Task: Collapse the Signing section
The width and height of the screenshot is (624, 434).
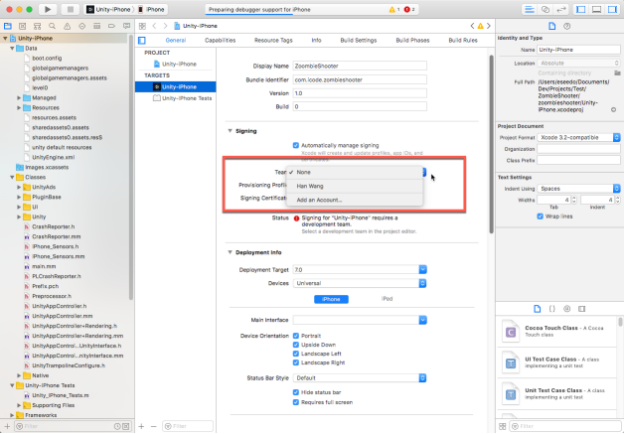Action: click(x=230, y=131)
